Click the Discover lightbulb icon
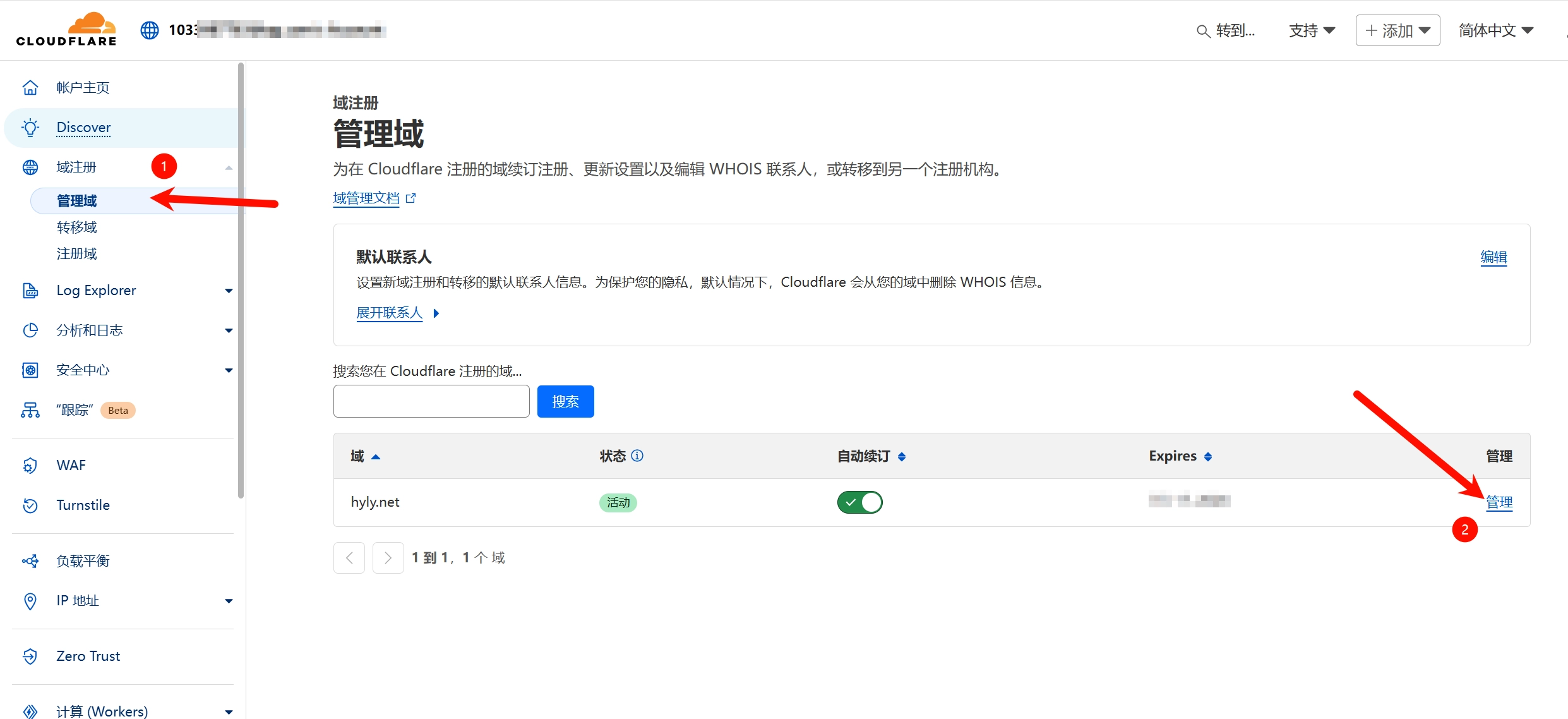The image size is (1568, 719). tap(30, 128)
